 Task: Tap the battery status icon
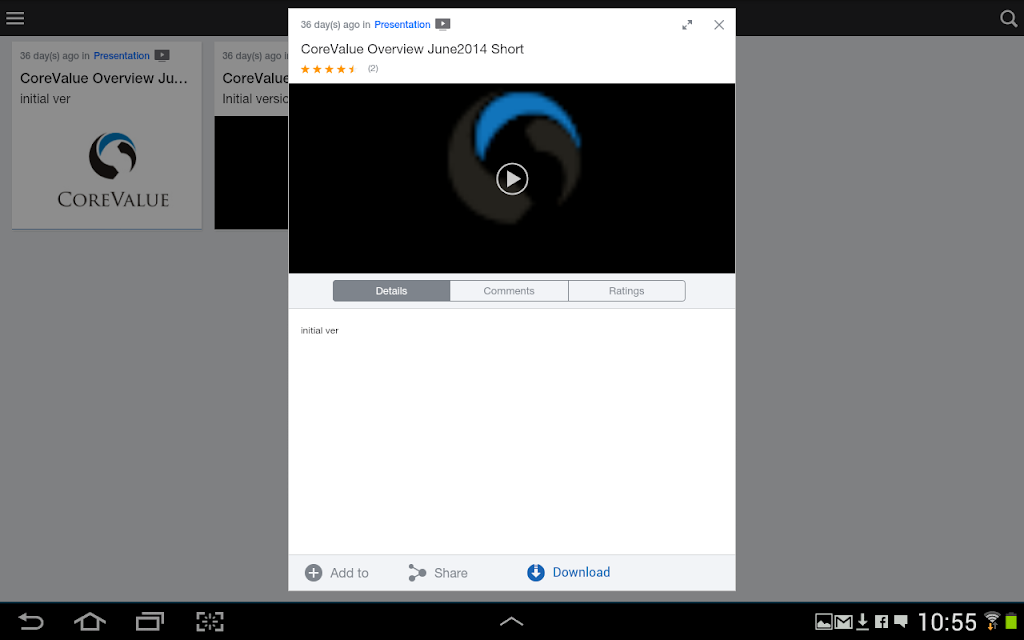[1011, 621]
